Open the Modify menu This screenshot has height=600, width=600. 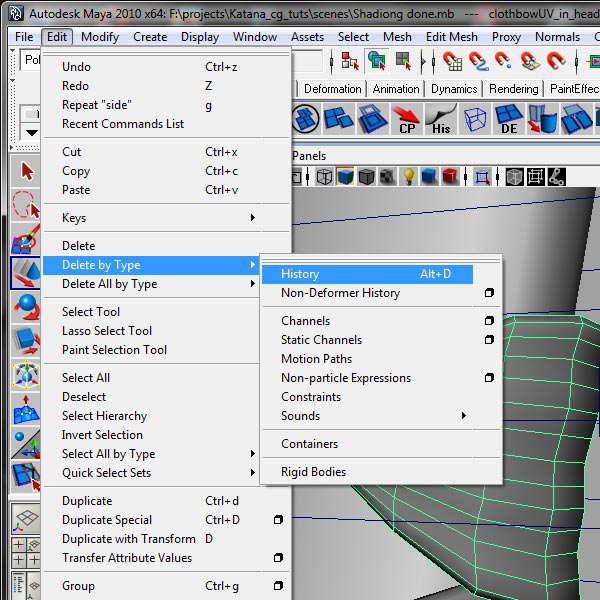click(100, 37)
